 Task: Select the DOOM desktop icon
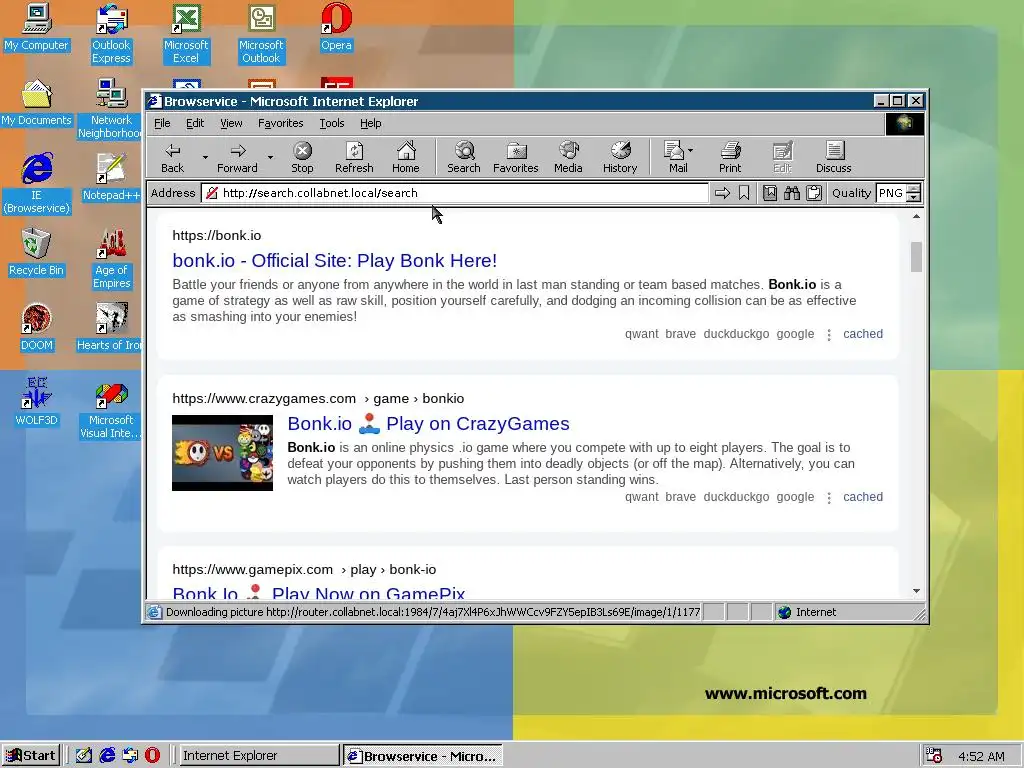pos(37,328)
